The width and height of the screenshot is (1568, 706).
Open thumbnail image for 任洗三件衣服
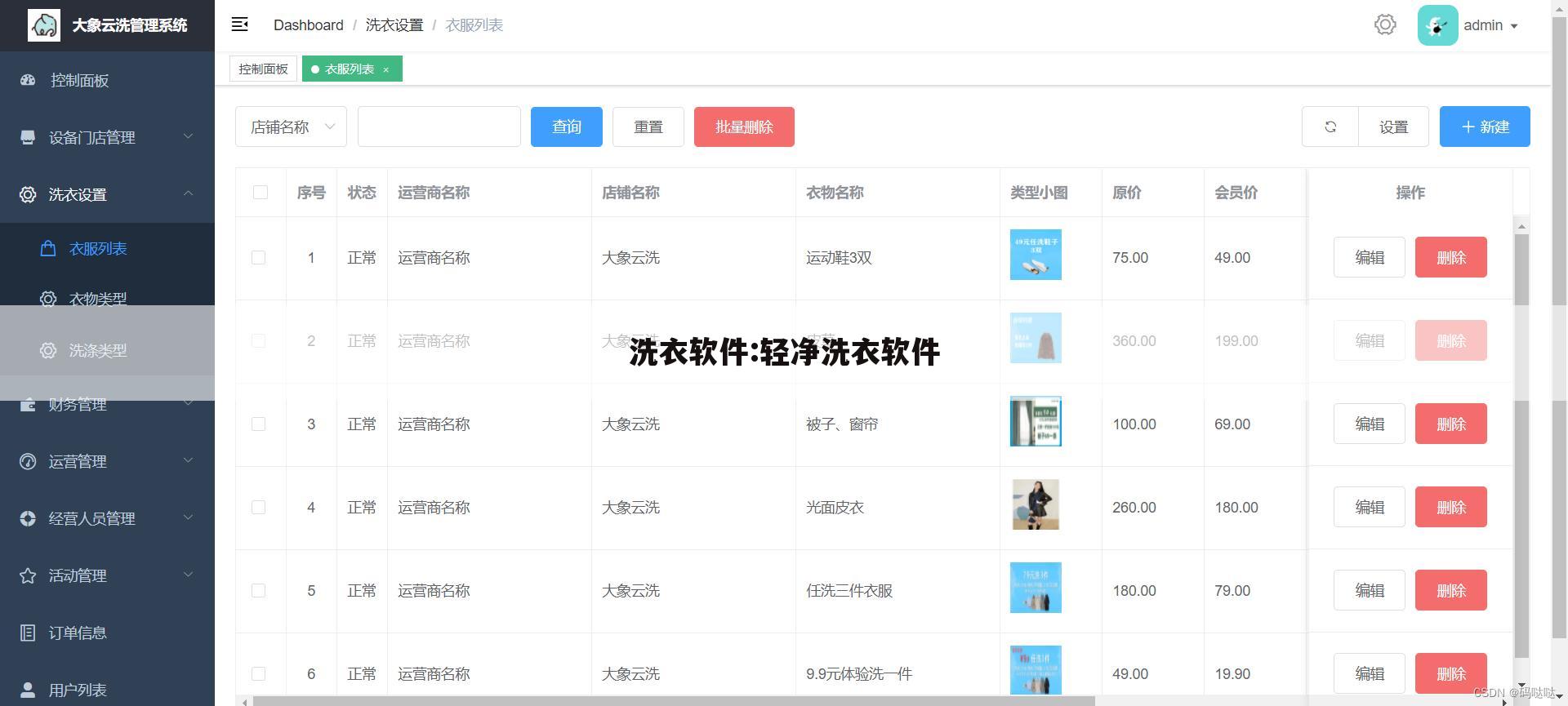1036,588
